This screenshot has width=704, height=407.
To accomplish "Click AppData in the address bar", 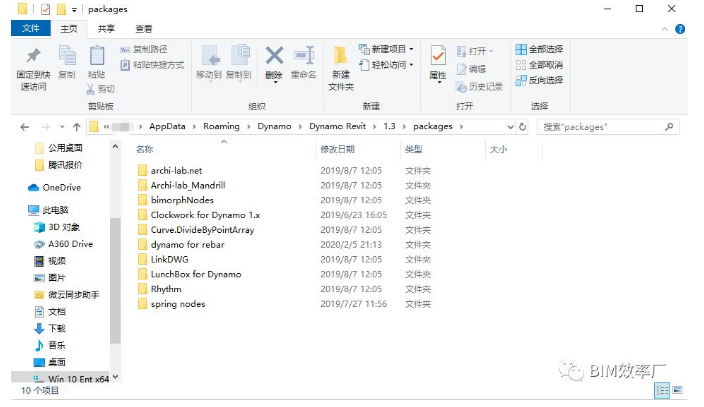I will pos(167,127).
